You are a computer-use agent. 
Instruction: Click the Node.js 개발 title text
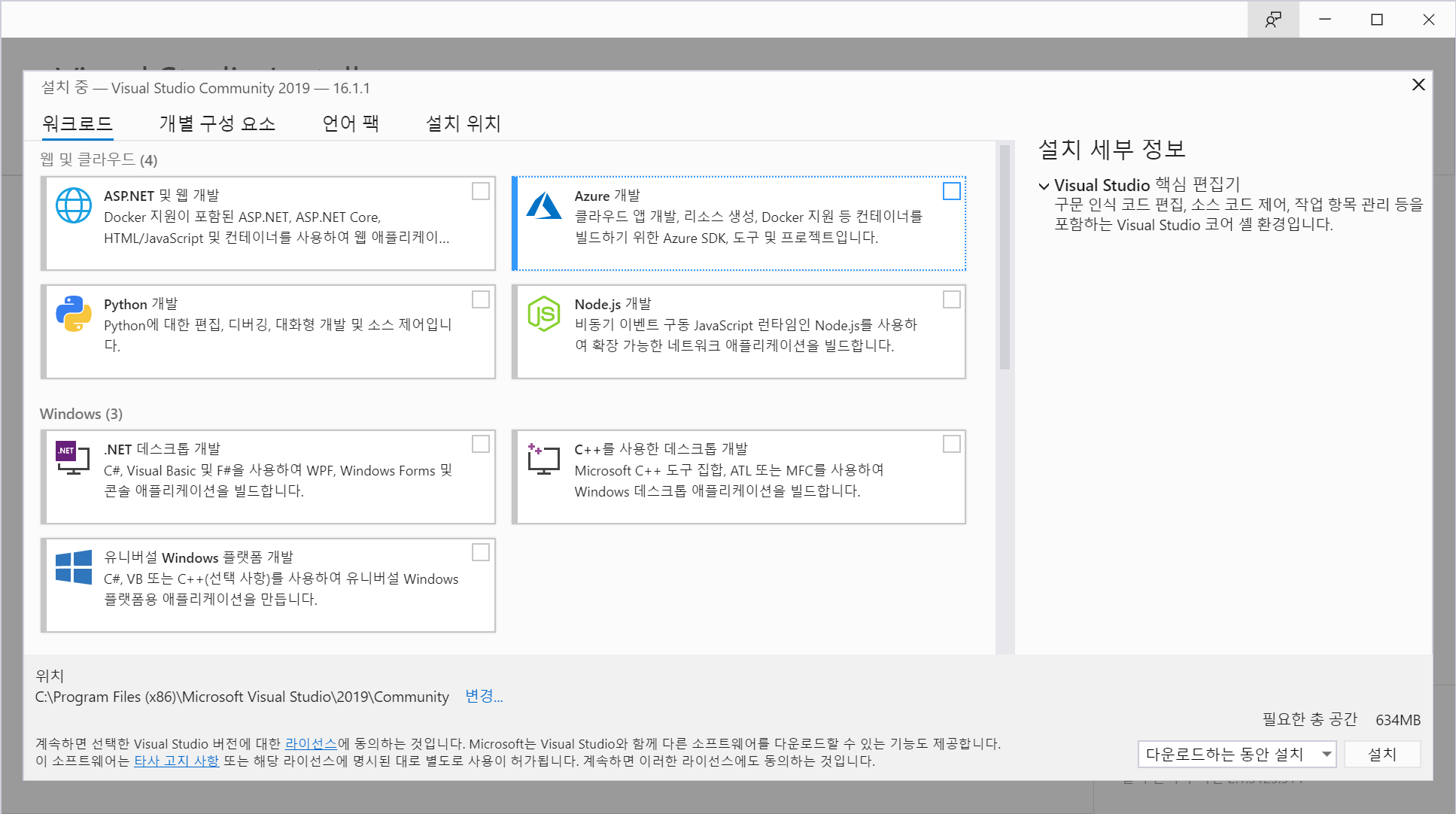click(612, 304)
